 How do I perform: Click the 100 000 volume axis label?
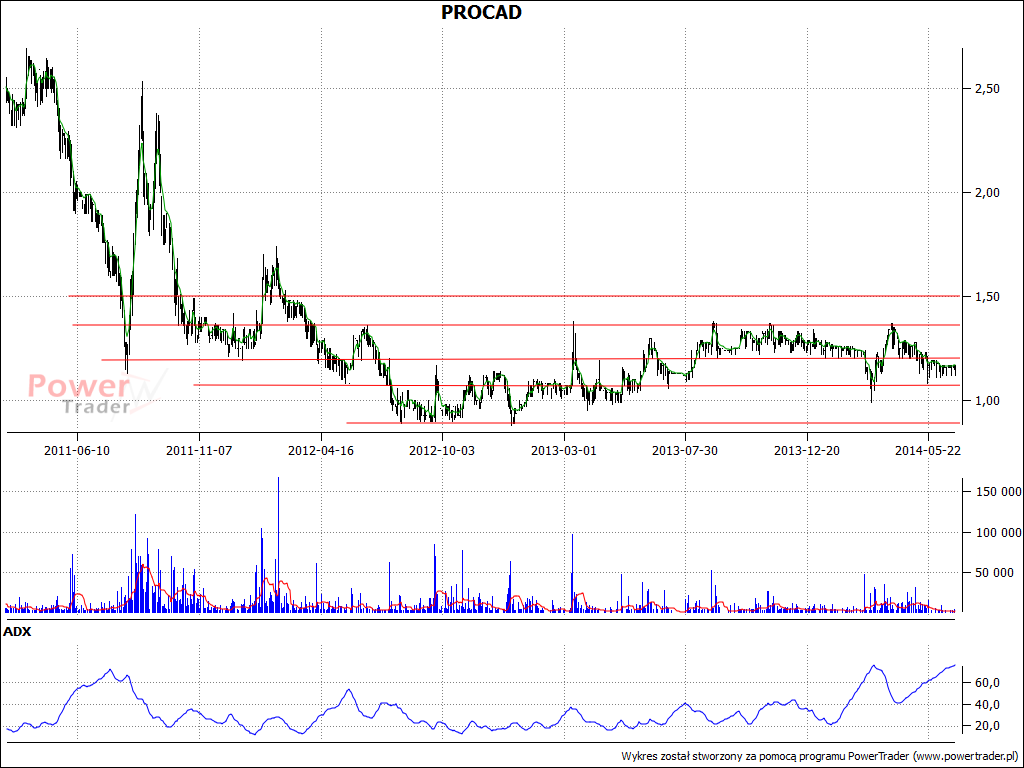999,533
